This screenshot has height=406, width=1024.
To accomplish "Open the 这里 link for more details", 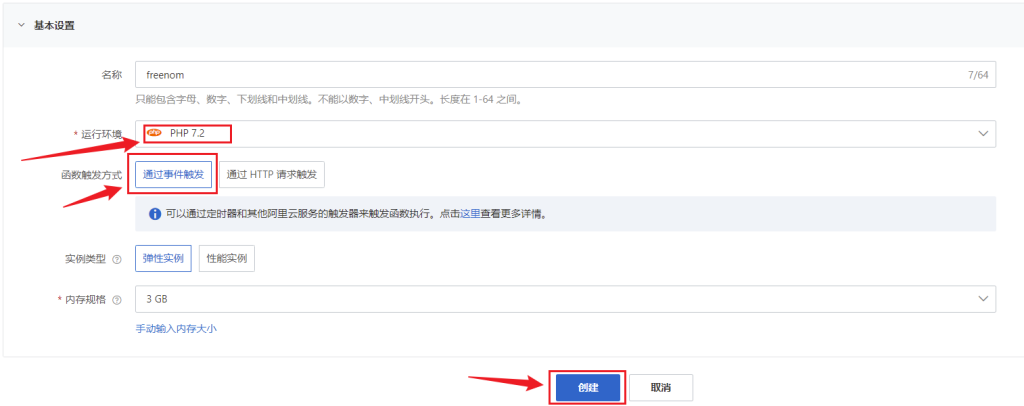I will point(470,213).
